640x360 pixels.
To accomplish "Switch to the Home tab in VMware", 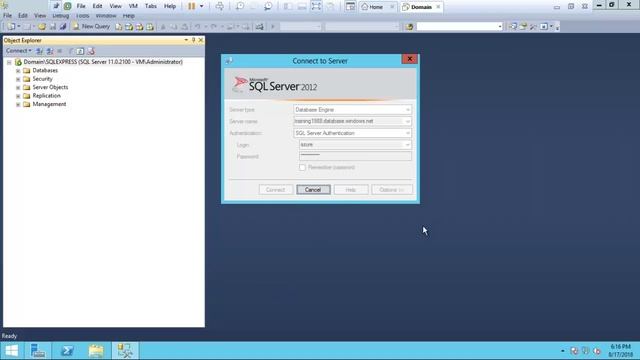I will coord(376,7).
